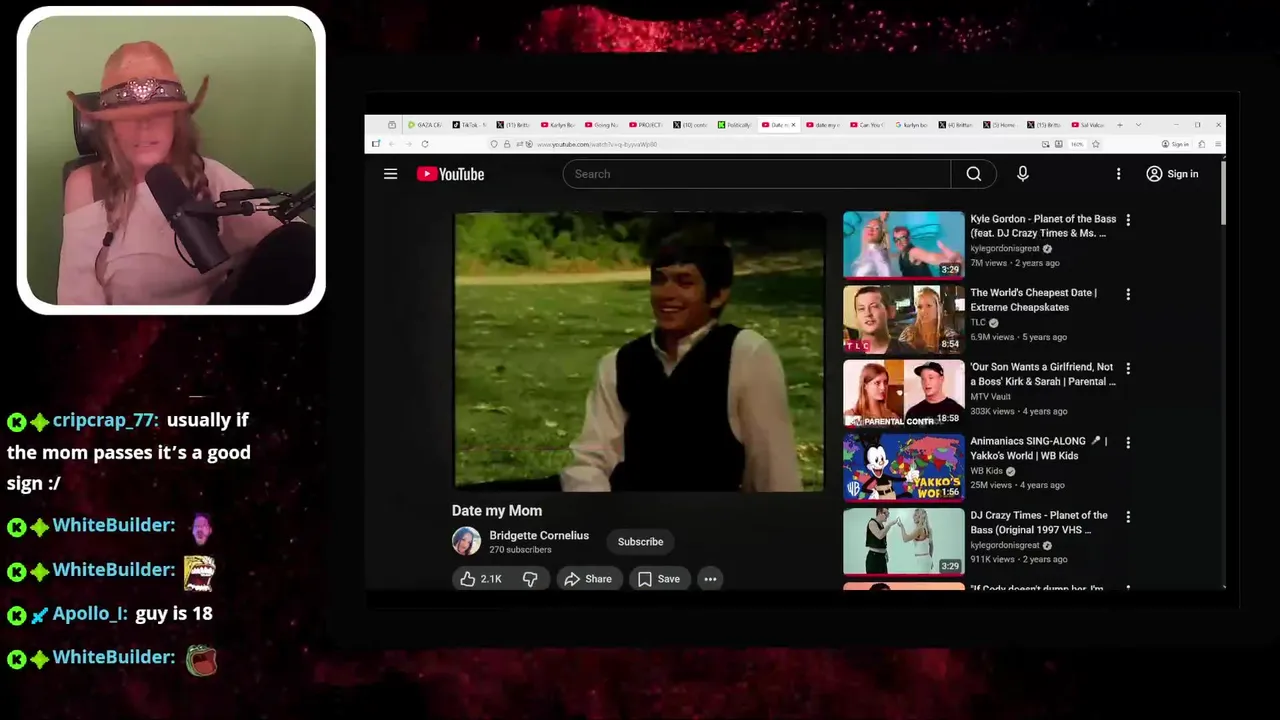This screenshot has height=720, width=1280.
Task: Play Animaniacs Yakko's World thumbnail
Action: tap(904, 467)
